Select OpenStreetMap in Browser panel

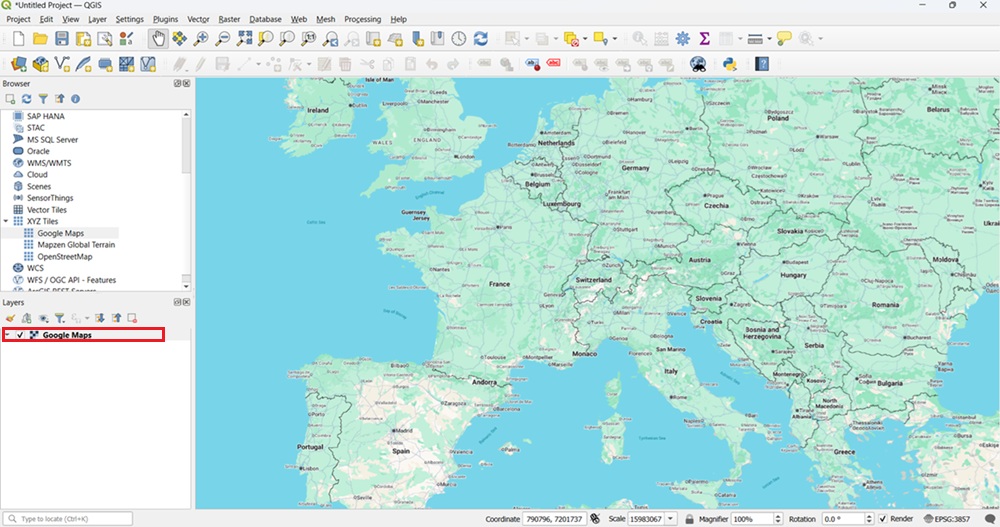click(x=66, y=256)
